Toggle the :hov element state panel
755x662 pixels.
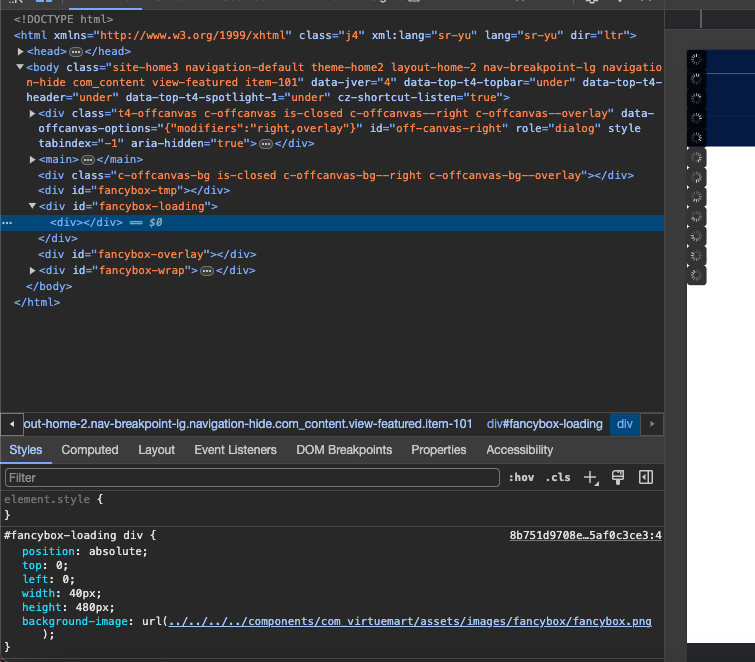pos(521,478)
